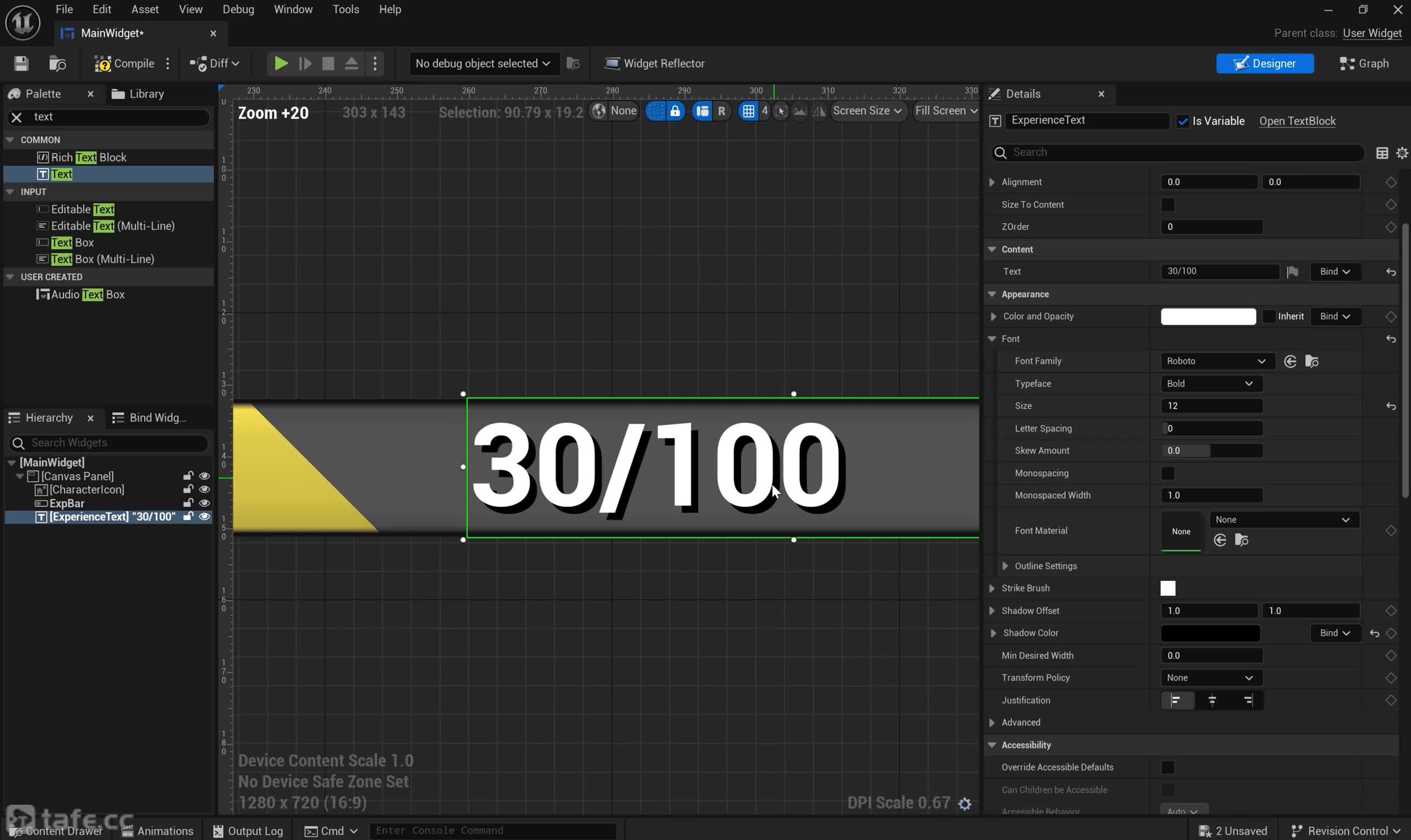Open the File menu
Viewport: 1411px width, 840px height.
(x=64, y=9)
